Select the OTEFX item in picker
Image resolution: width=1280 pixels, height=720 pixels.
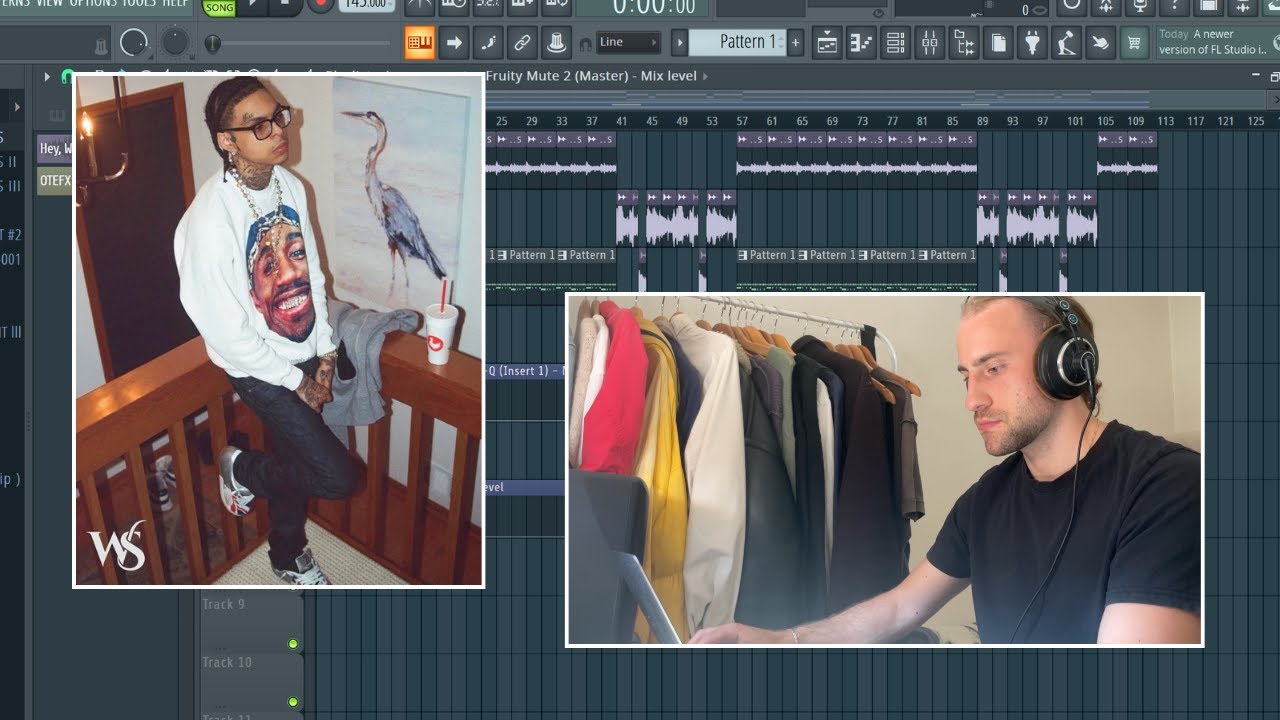[x=55, y=181]
